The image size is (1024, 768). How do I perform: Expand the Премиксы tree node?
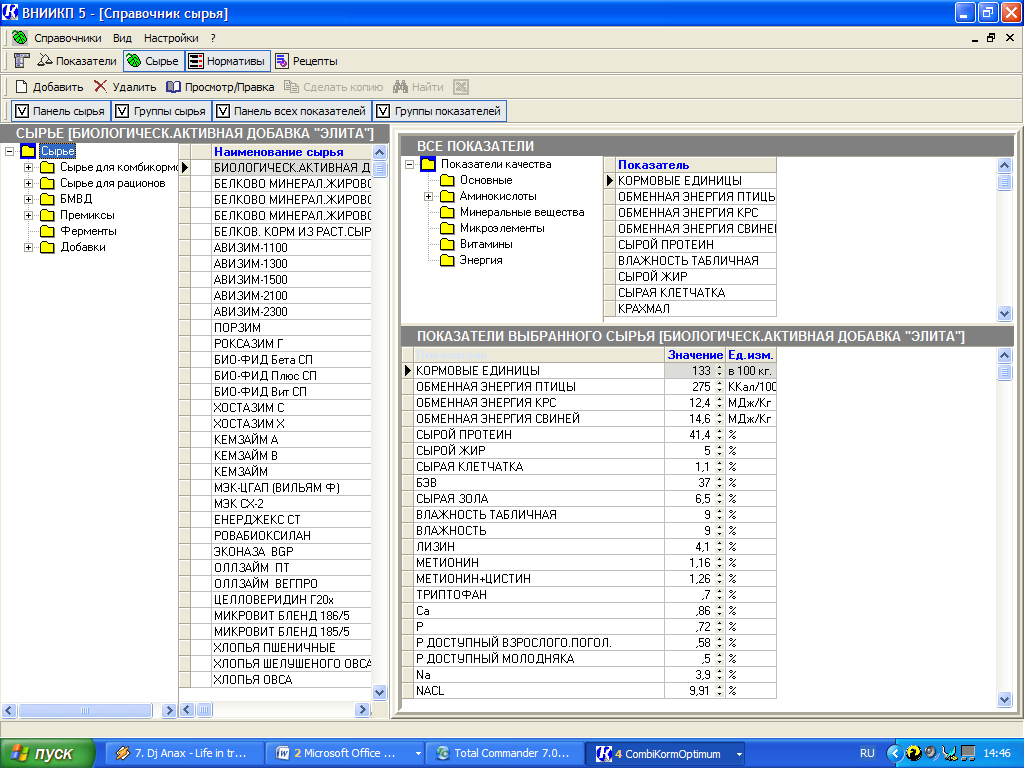coord(29,215)
